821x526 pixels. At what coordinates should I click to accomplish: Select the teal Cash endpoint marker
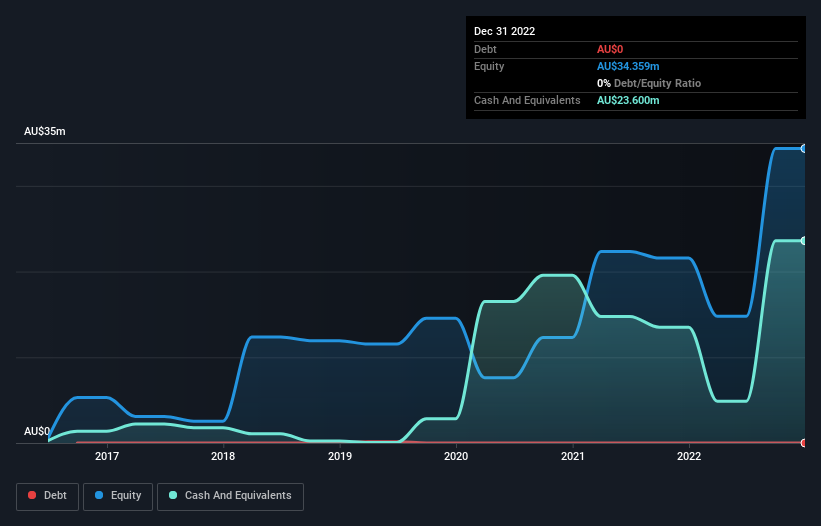804,241
